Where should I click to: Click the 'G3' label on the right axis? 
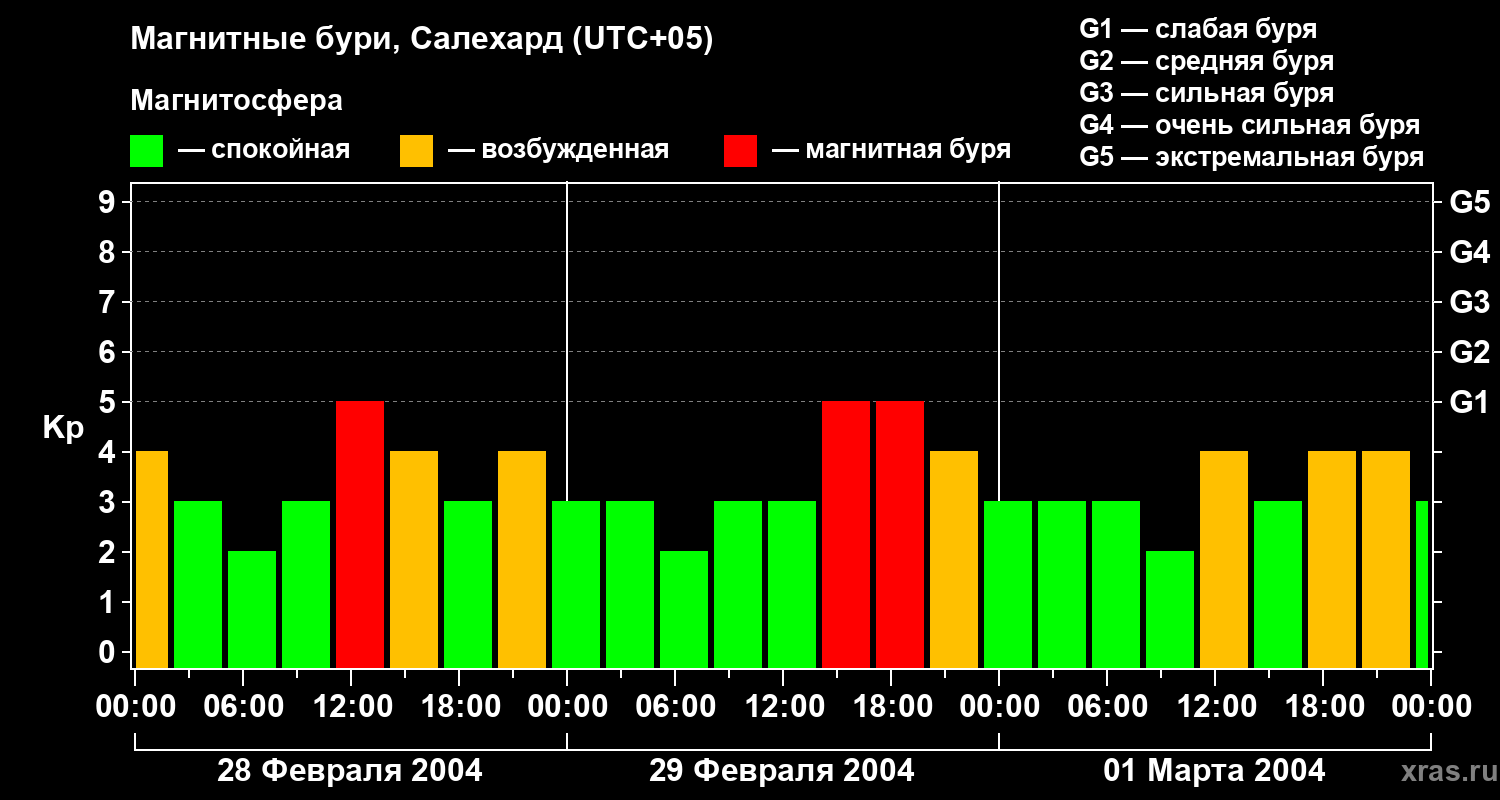pyautogui.click(x=1469, y=302)
